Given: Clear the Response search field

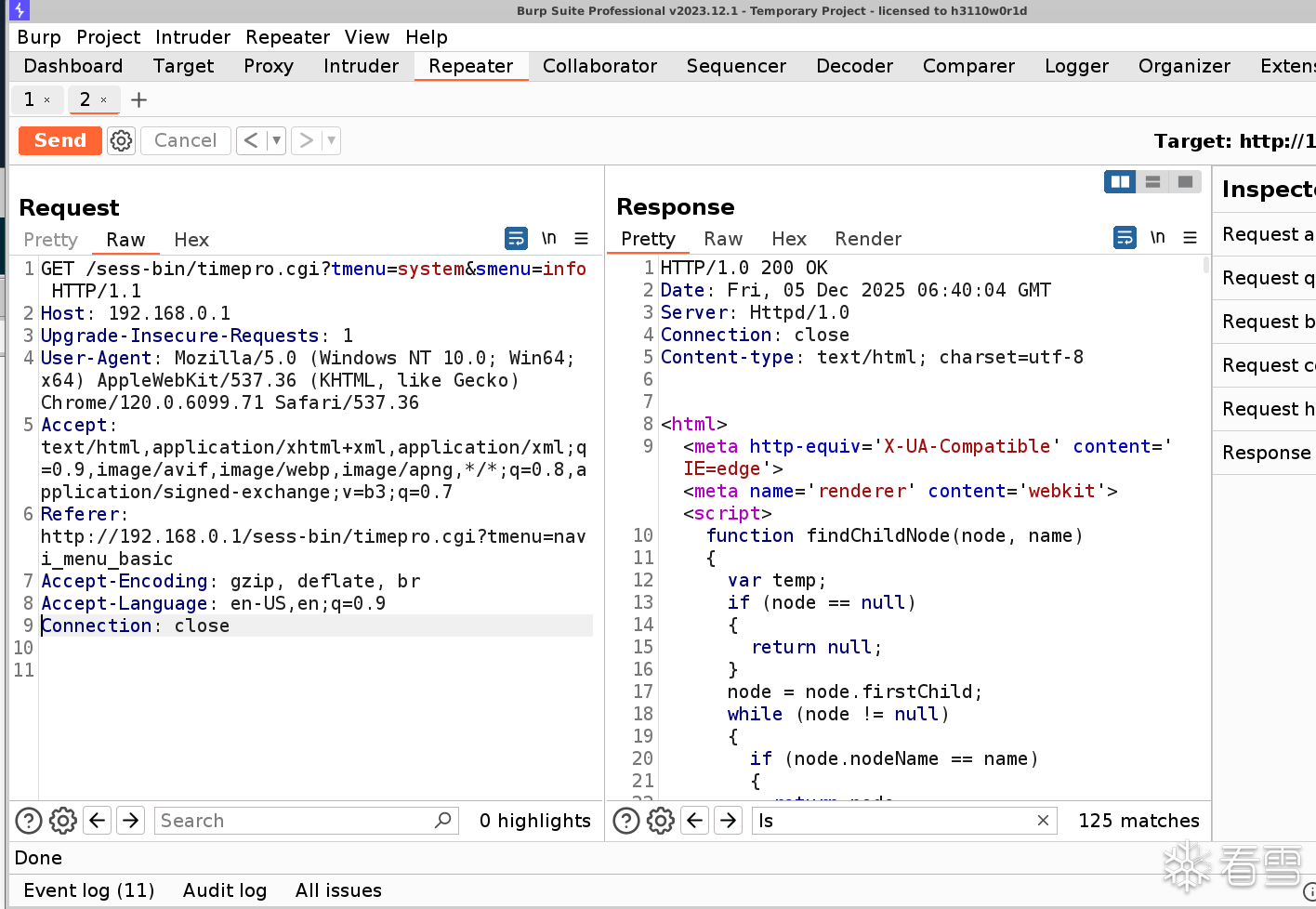Looking at the screenshot, I should pyautogui.click(x=1043, y=820).
